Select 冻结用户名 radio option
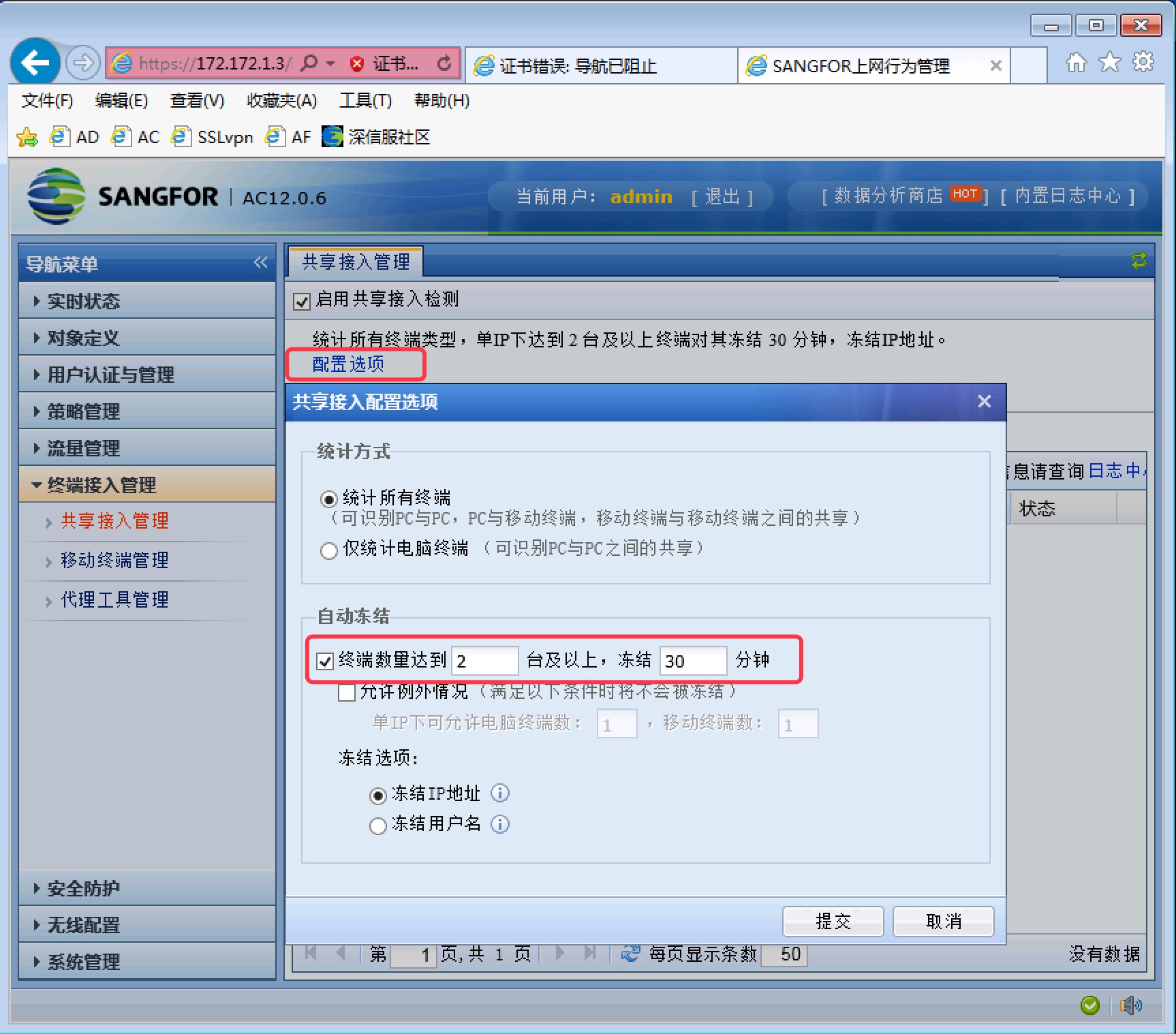The image size is (1176, 1034). click(377, 826)
